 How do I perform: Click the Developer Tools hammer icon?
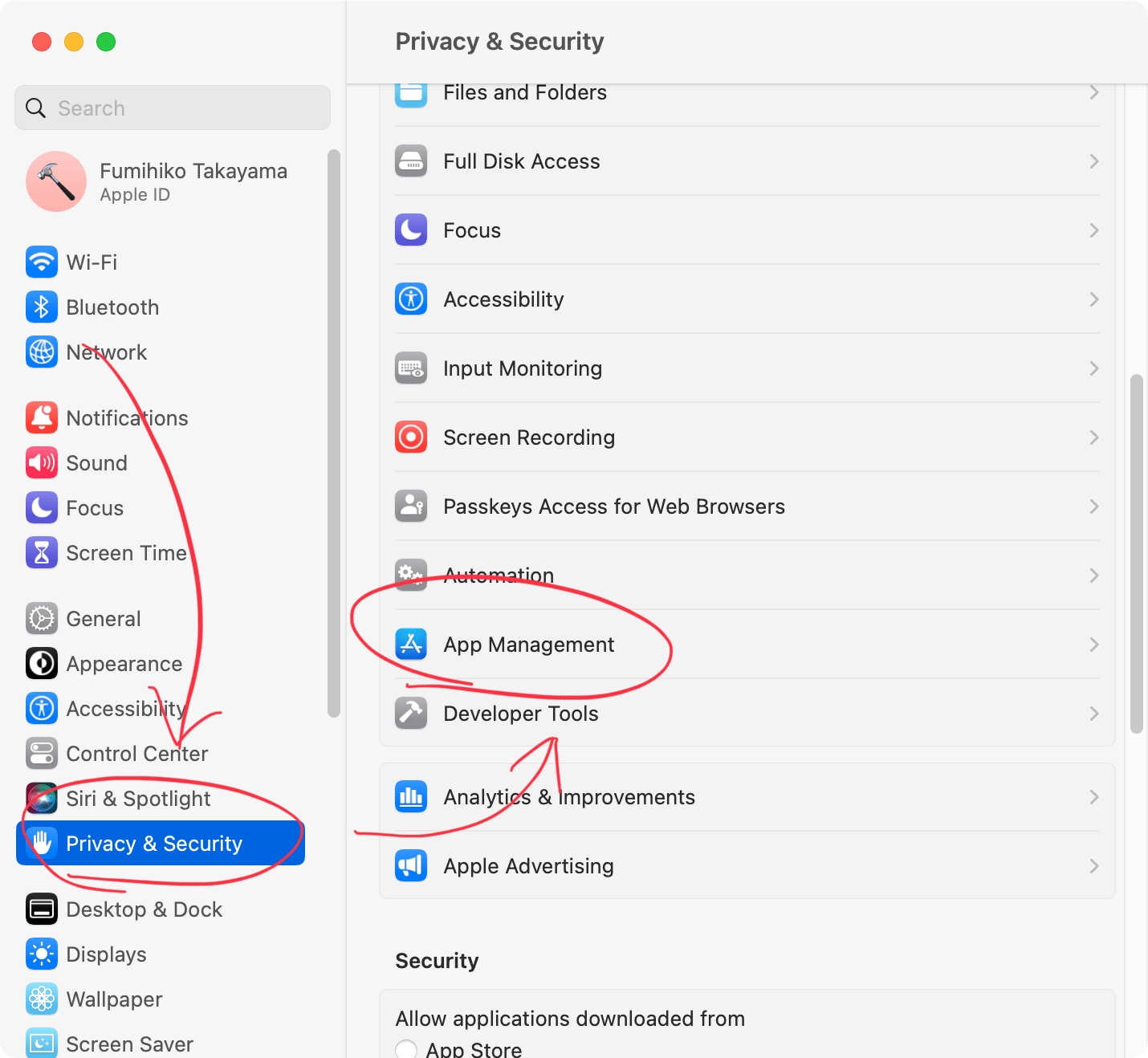[411, 713]
